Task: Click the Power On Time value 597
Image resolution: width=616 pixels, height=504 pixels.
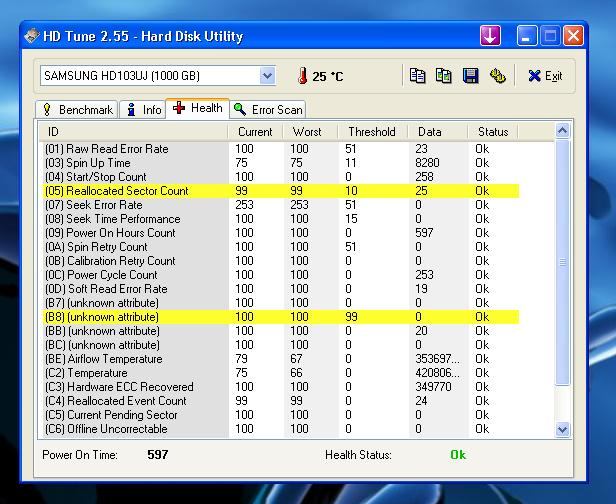Action: 158,455
